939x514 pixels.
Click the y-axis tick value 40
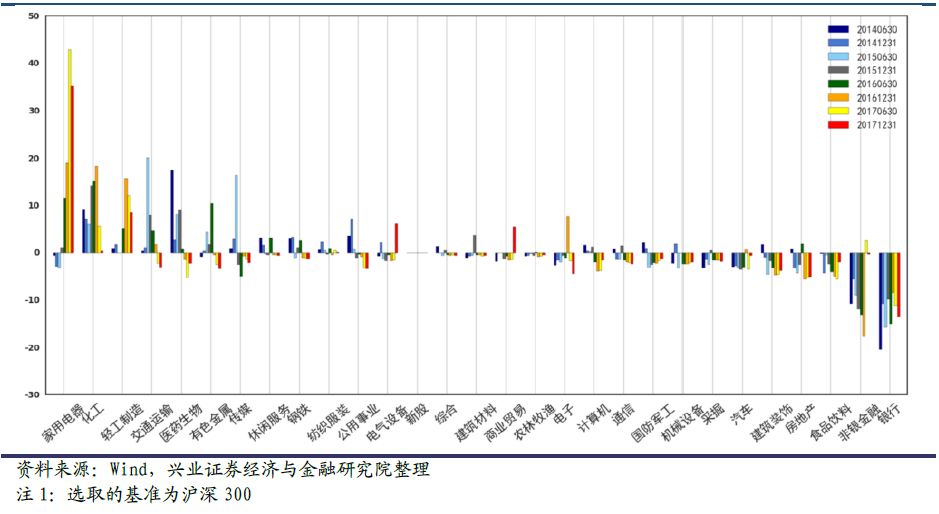[34, 63]
